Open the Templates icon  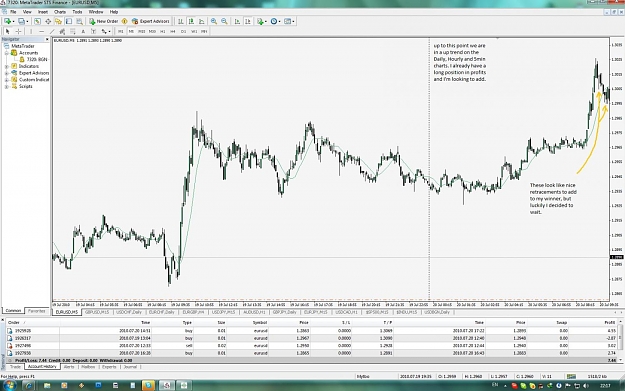click(287, 21)
